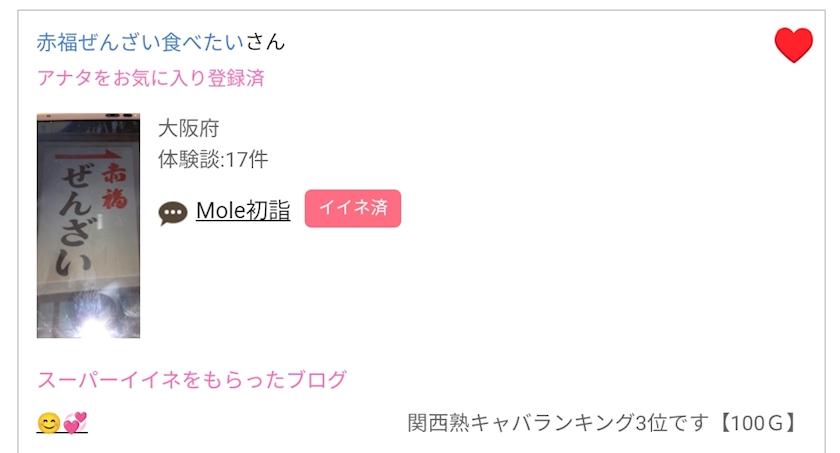Image resolution: width=840 pixels, height=453 pixels.
Task: Click the speech bubble comment icon
Action: (x=172, y=213)
